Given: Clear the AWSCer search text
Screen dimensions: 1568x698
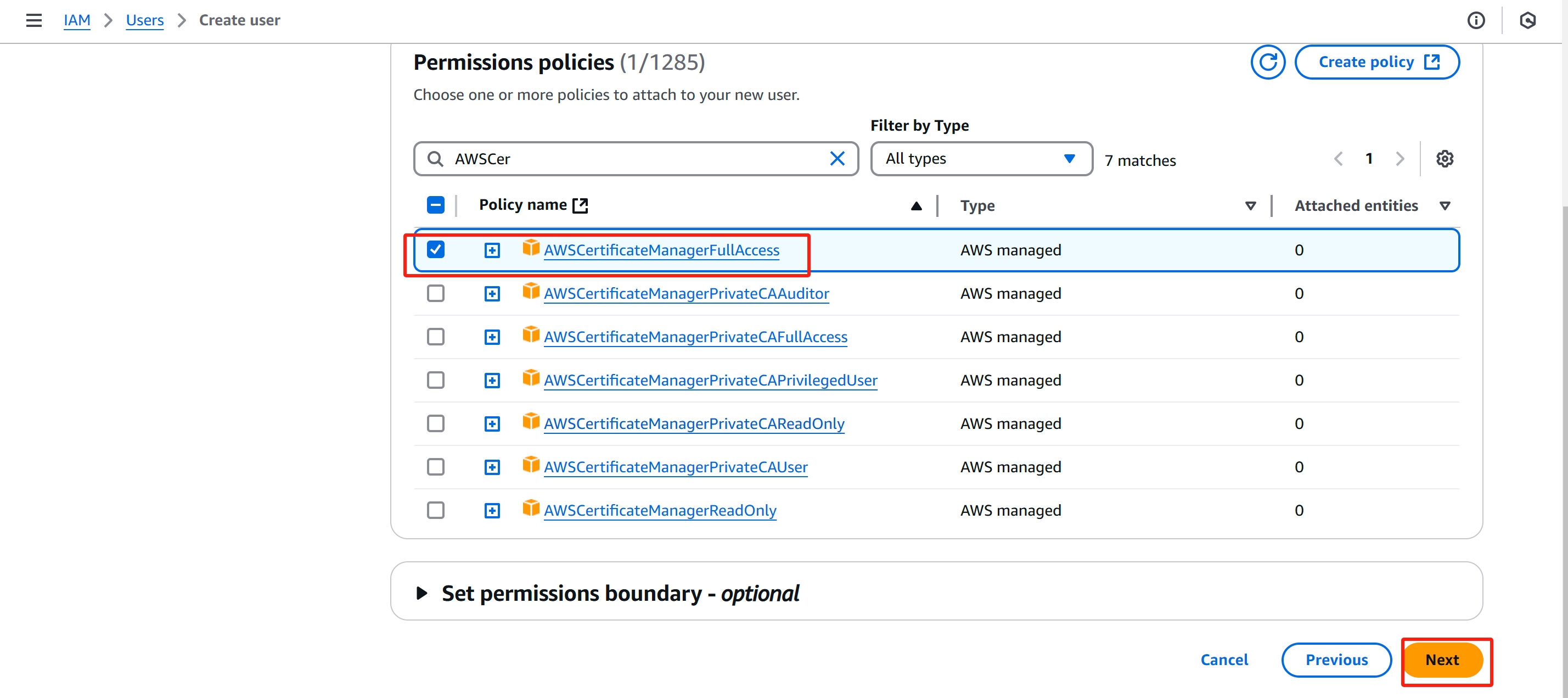Looking at the screenshot, I should tap(838, 158).
